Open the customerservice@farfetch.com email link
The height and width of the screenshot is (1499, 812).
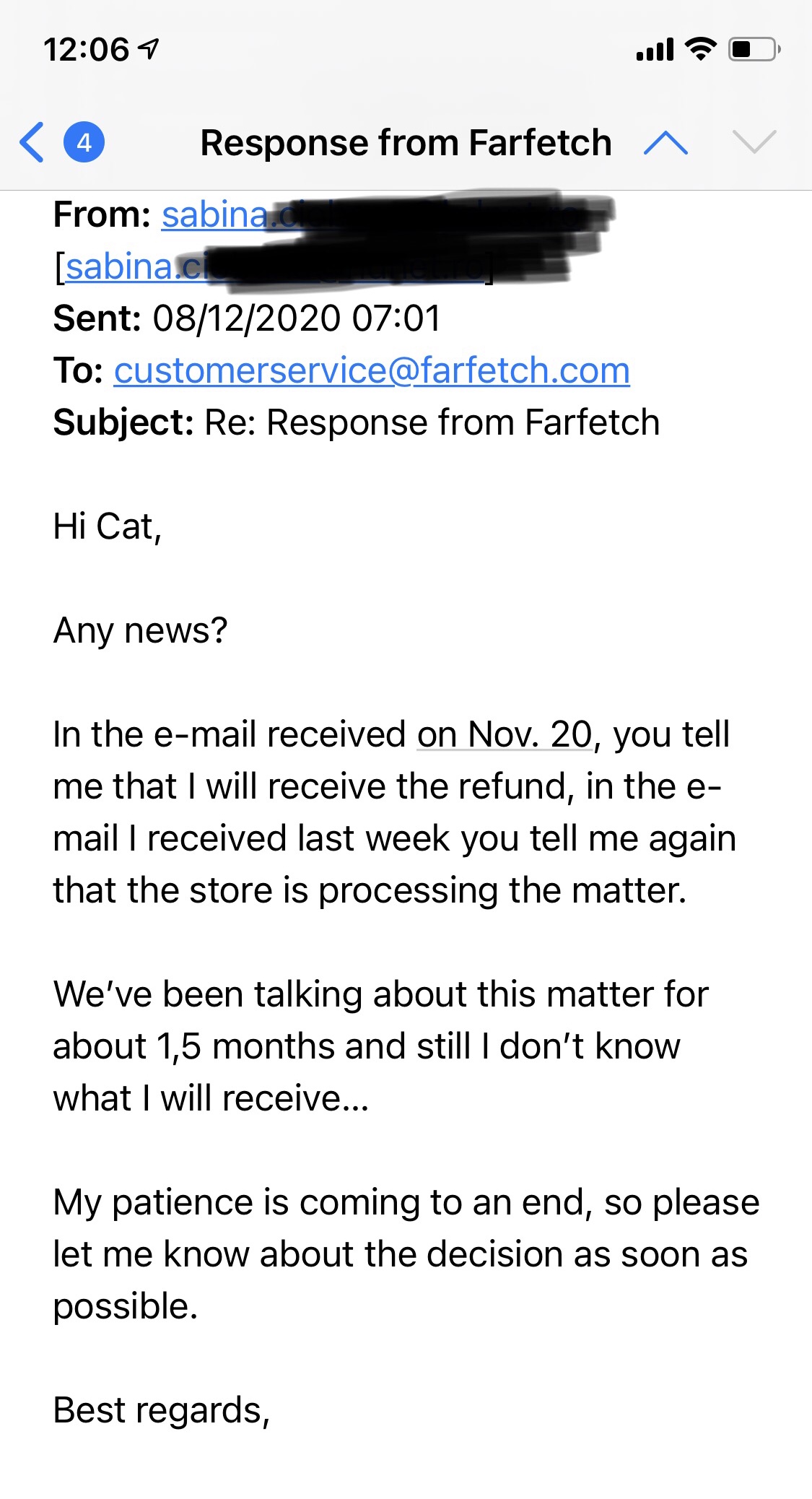coord(372,371)
